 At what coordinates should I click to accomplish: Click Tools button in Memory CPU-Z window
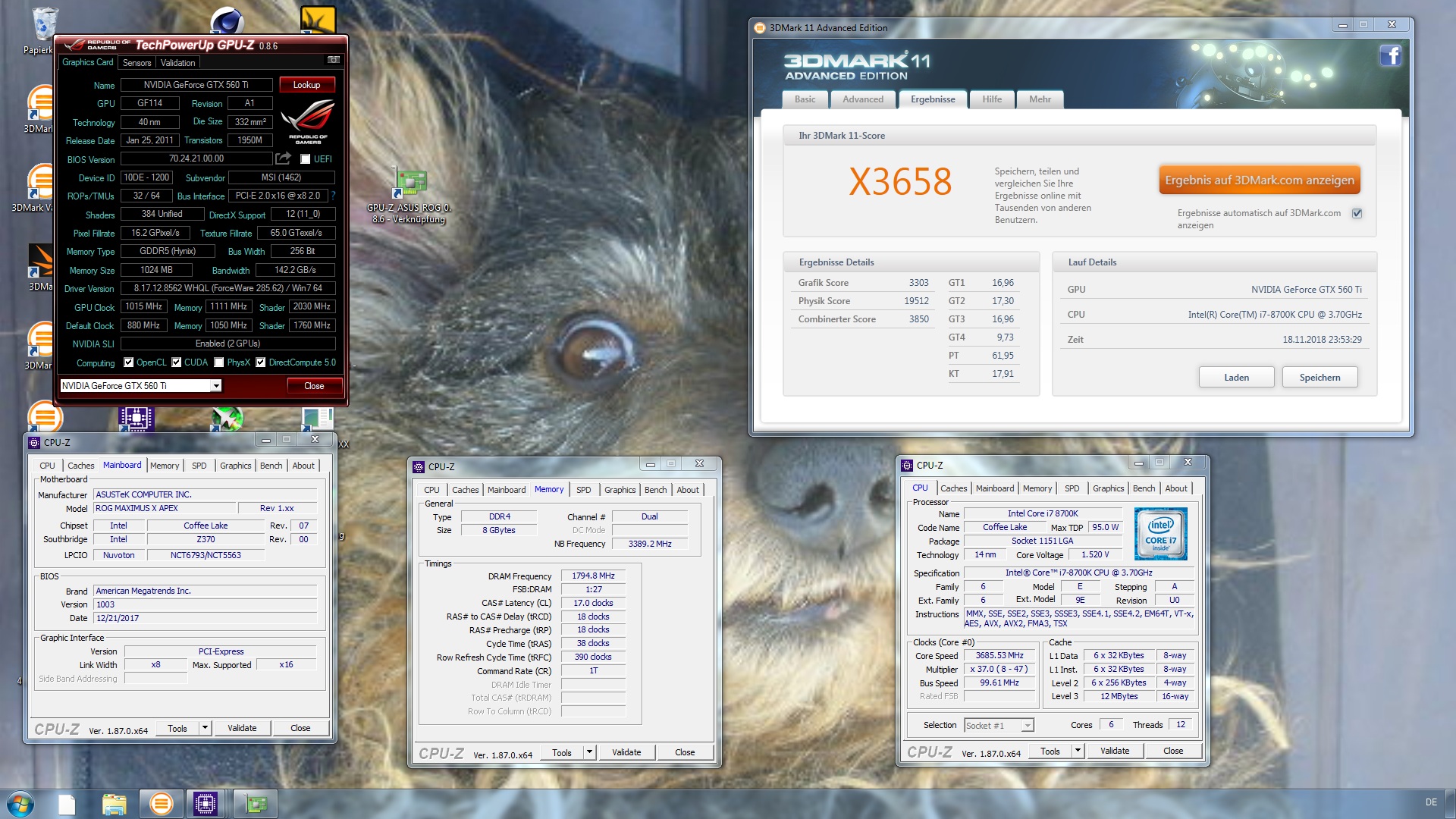tap(562, 752)
